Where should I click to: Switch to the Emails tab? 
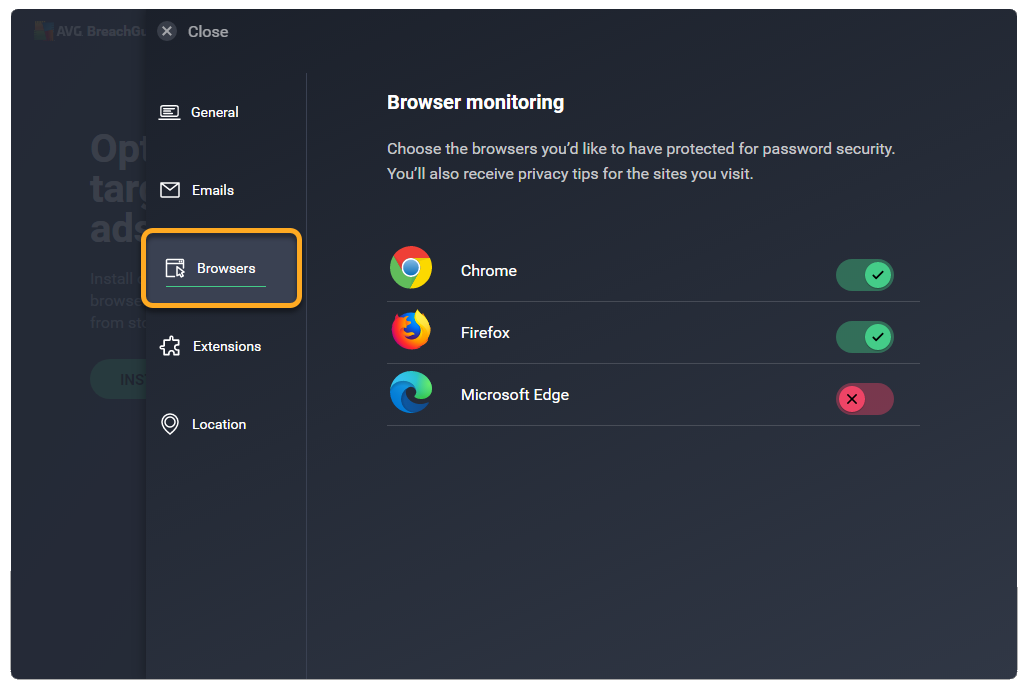pos(213,190)
